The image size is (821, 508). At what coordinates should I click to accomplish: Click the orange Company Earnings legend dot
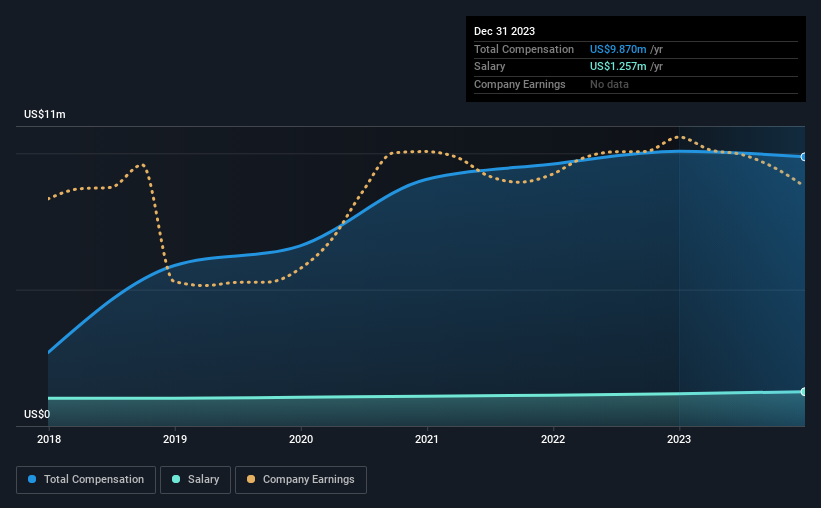251,479
